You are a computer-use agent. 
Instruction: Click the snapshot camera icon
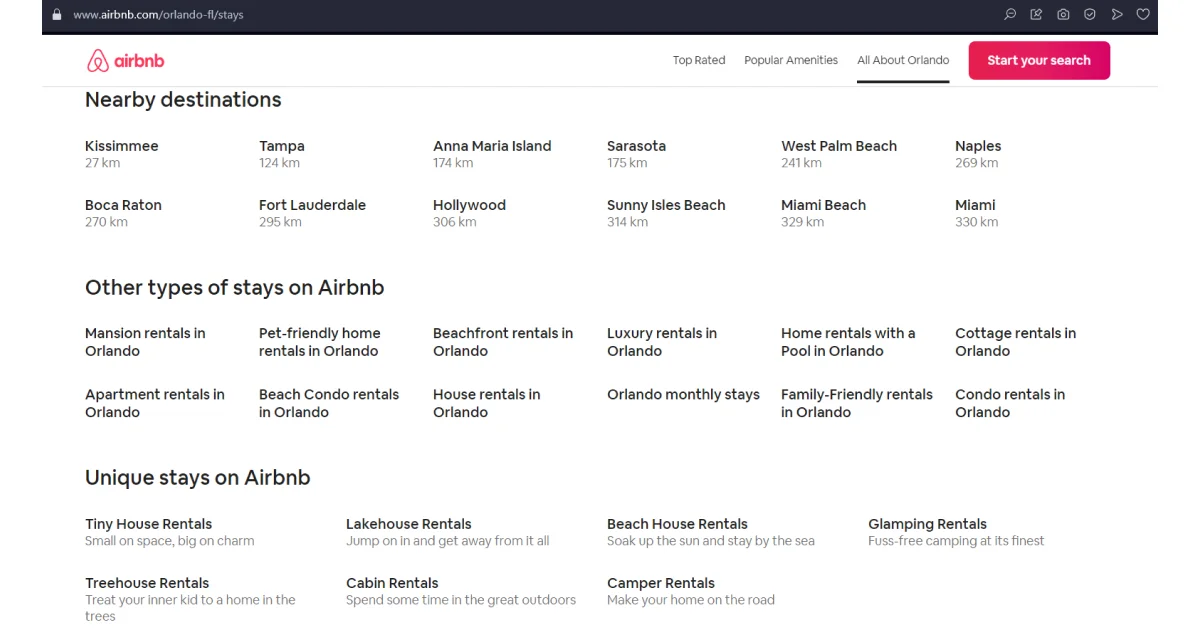point(1063,15)
